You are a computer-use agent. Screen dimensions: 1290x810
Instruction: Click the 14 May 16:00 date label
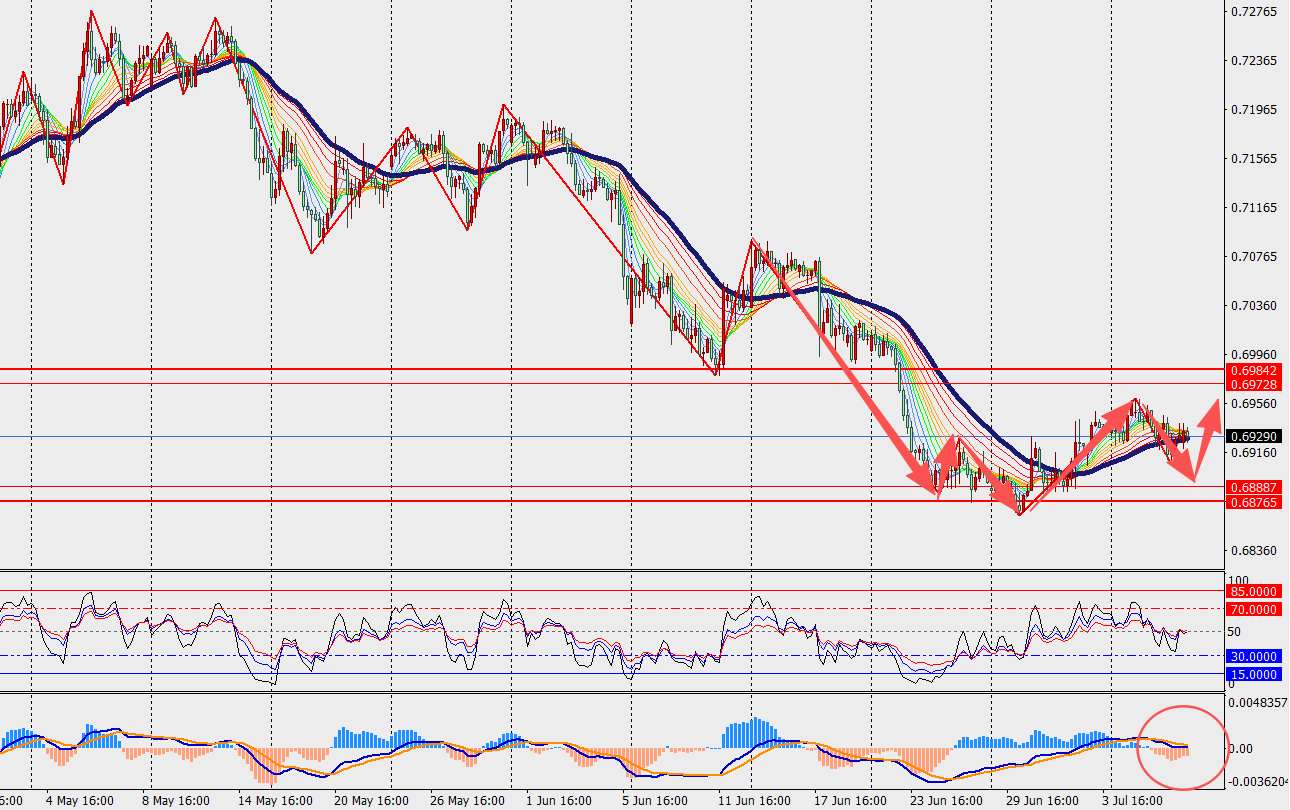pyautogui.click(x=275, y=801)
